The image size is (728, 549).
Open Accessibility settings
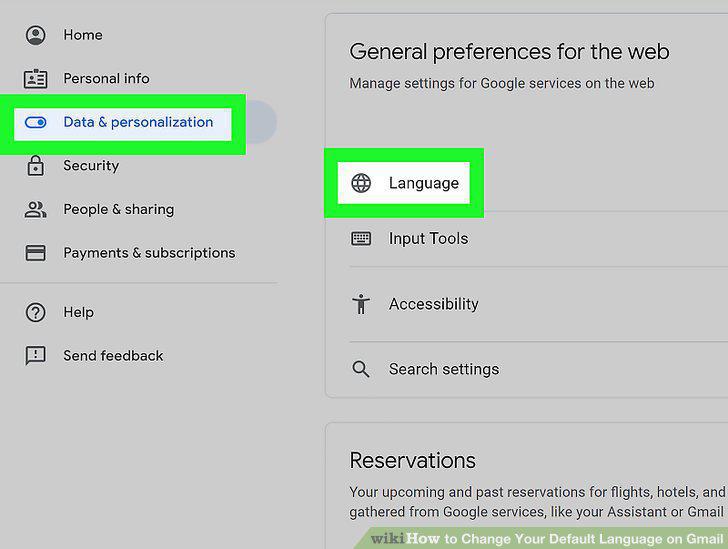coord(434,304)
